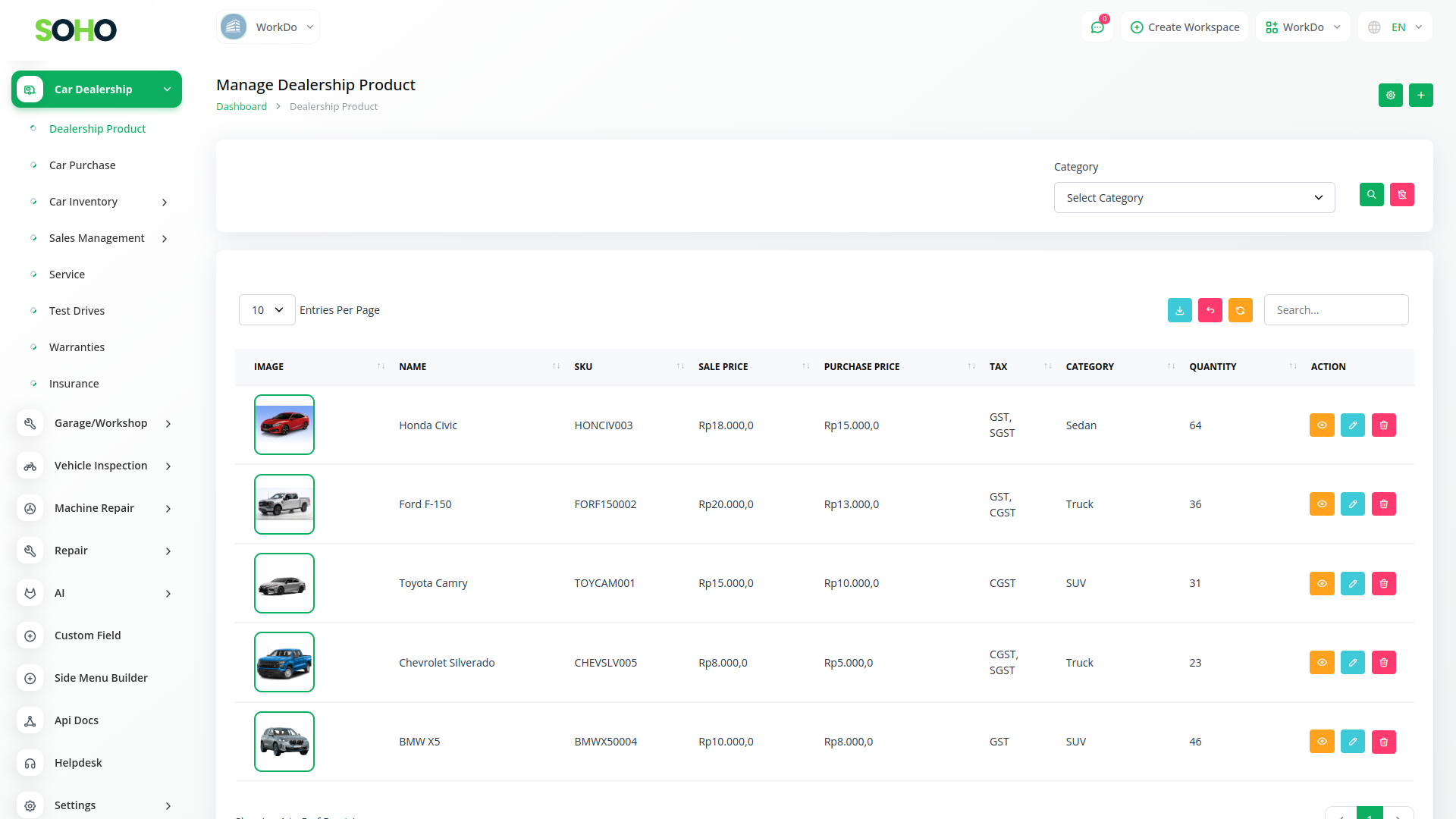The image size is (1456, 819).
Task: Click the green plus create product icon
Action: 1420,96
